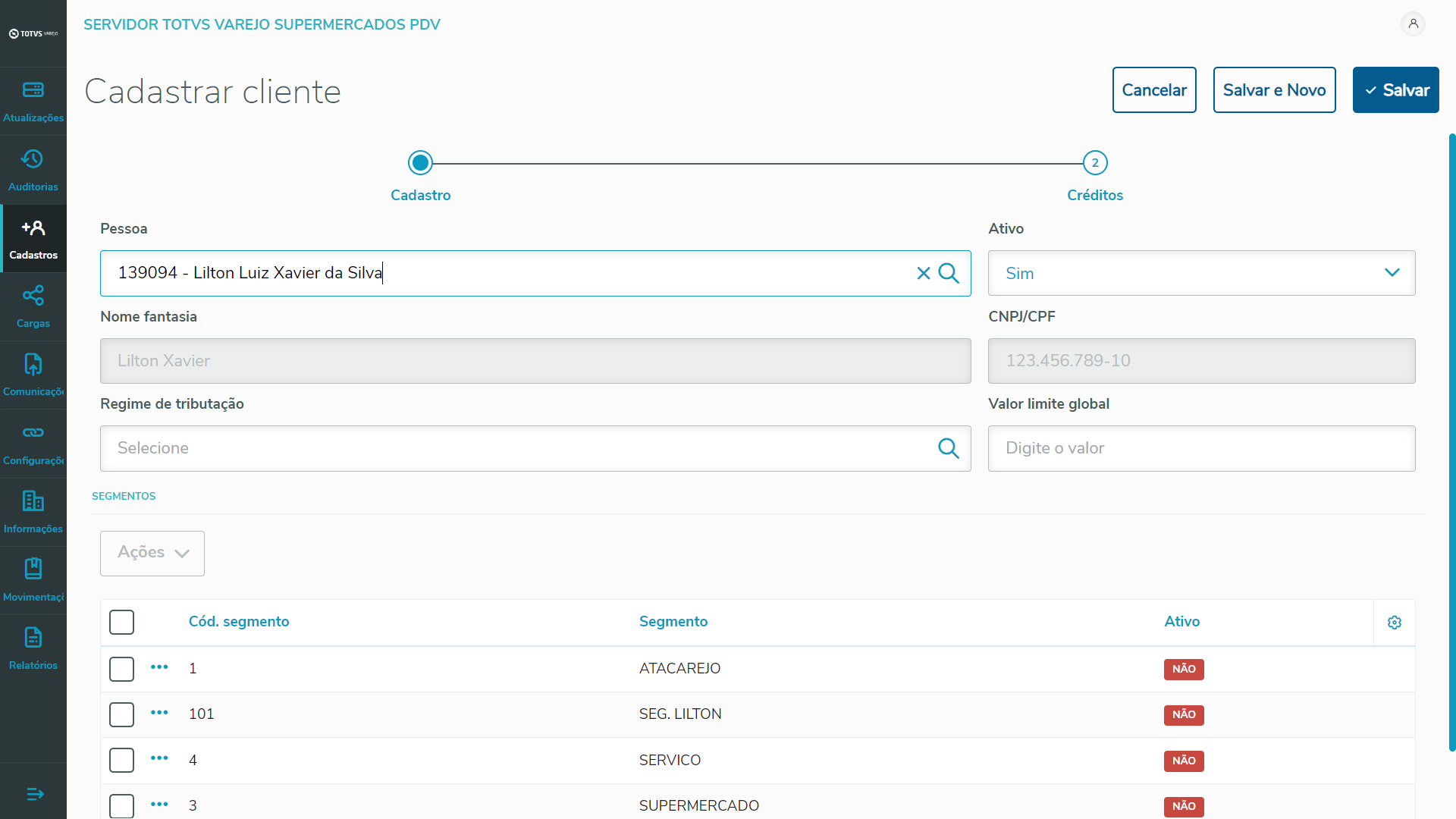
Task: Select the Cadastro step
Action: [x=420, y=163]
